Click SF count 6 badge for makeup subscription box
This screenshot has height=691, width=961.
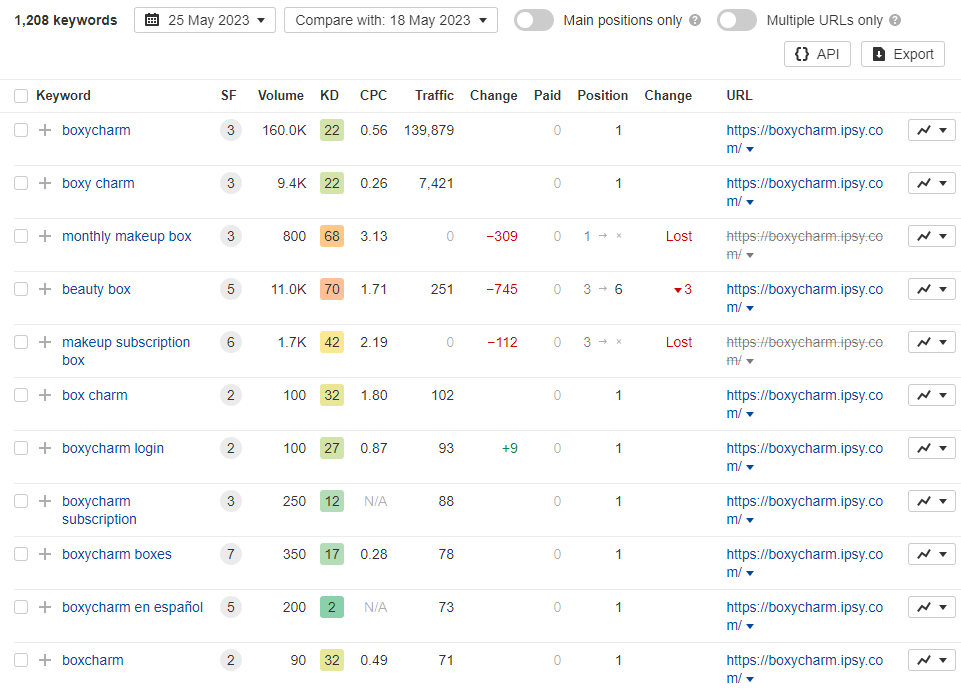point(231,342)
